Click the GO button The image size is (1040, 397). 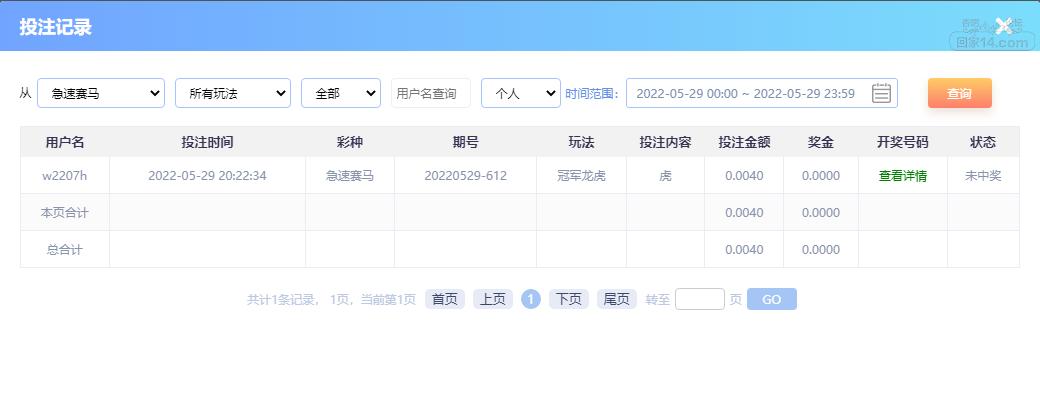tap(771, 300)
